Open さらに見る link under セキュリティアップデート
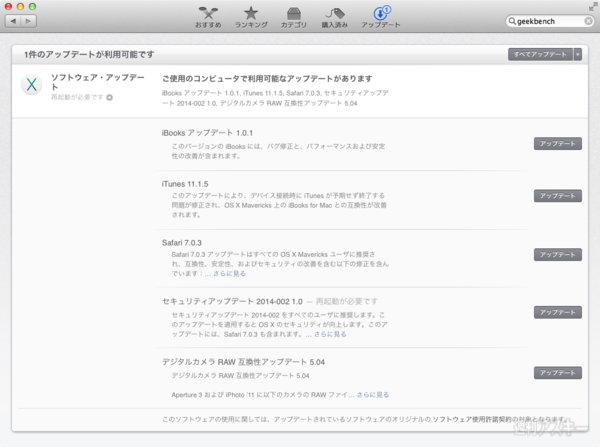This screenshot has width=600, height=447. click(330, 334)
